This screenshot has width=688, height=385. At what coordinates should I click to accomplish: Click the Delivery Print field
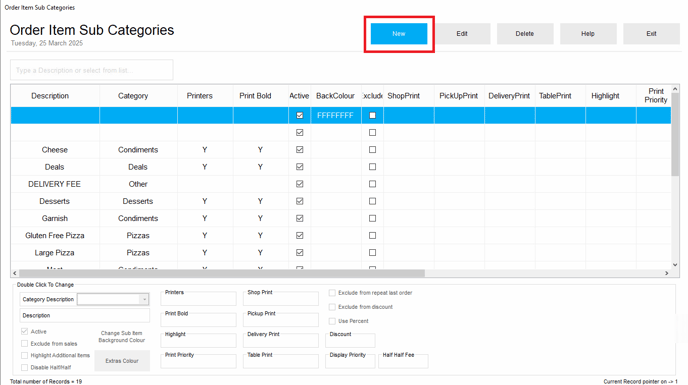[281, 340]
